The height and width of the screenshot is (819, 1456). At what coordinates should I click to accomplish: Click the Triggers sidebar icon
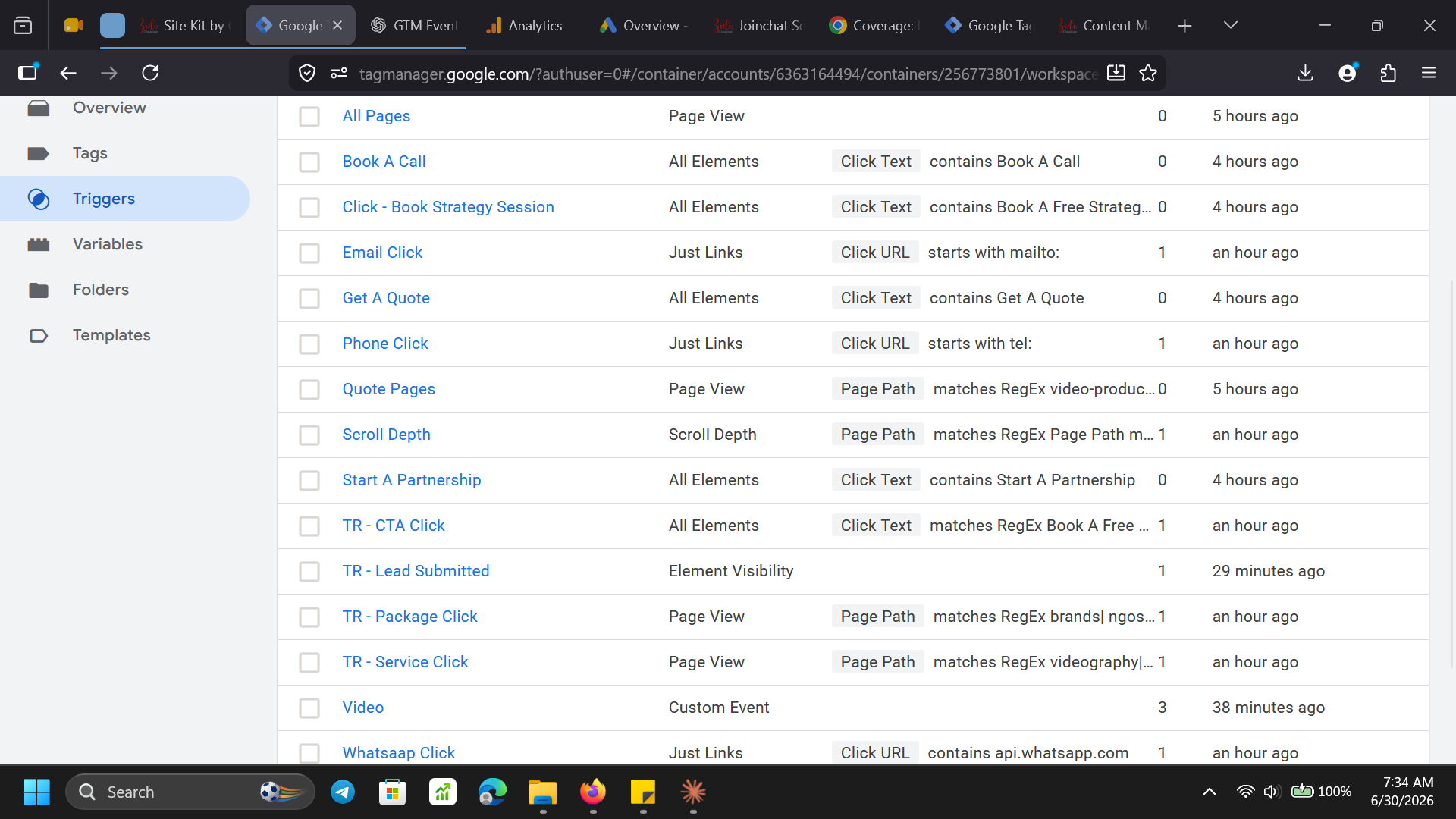click(39, 199)
